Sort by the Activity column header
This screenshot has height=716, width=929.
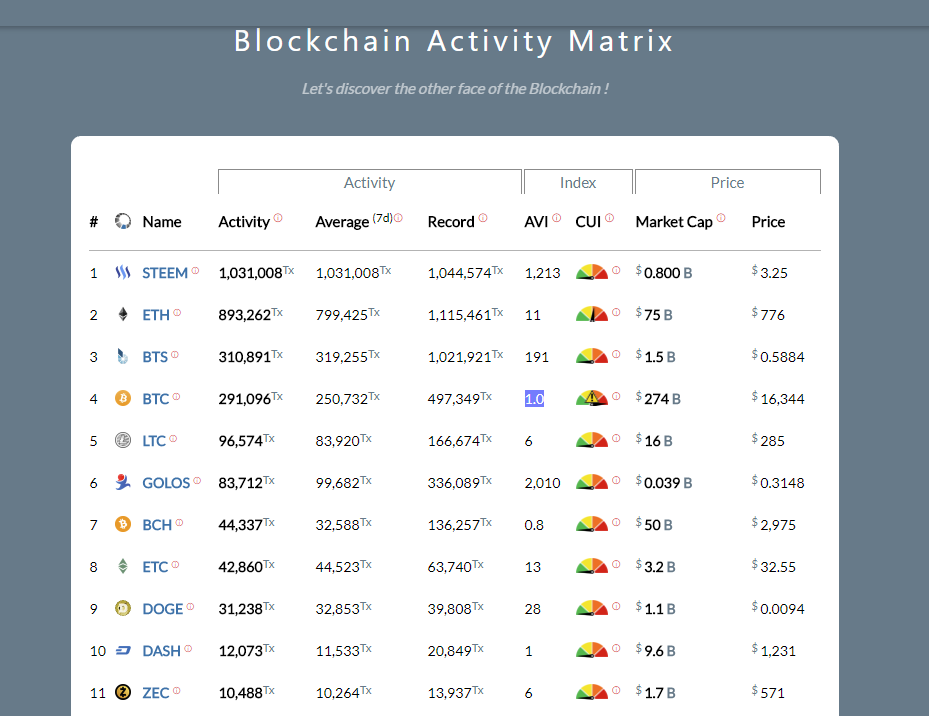244,222
